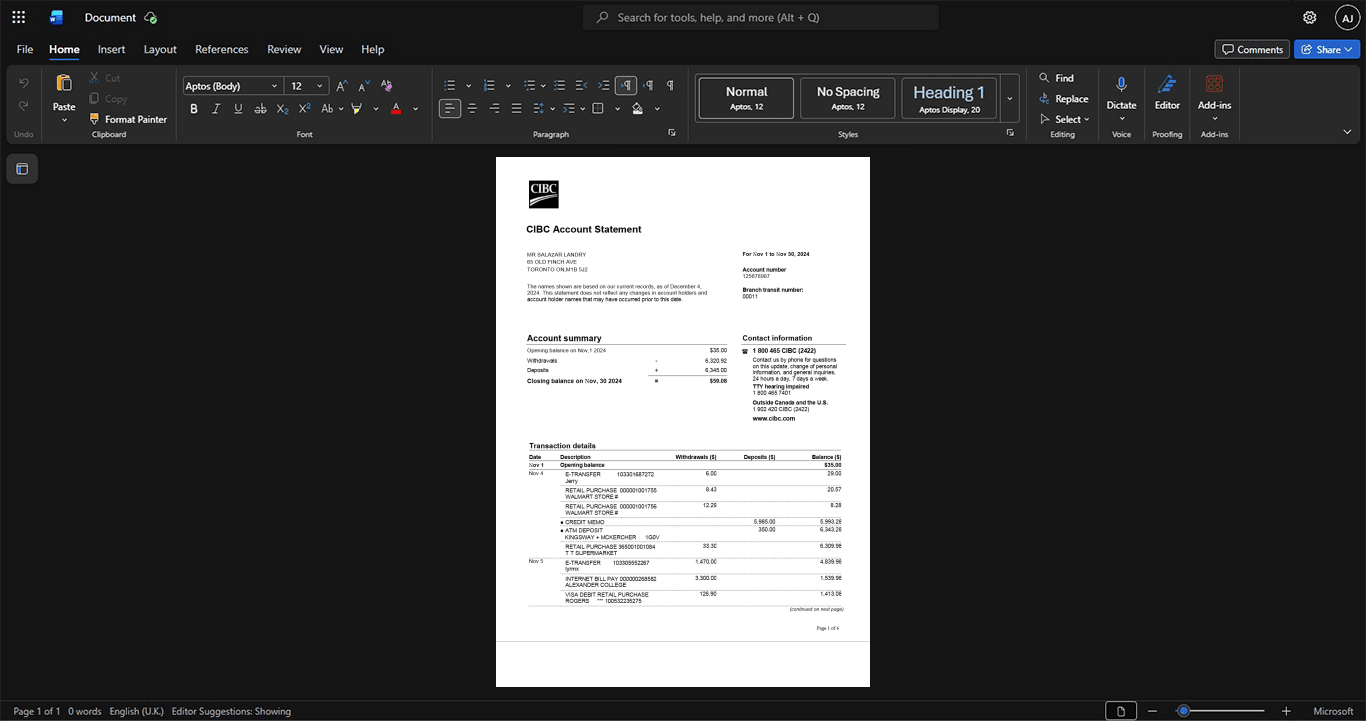Expand Paste options arrow

click(x=64, y=120)
